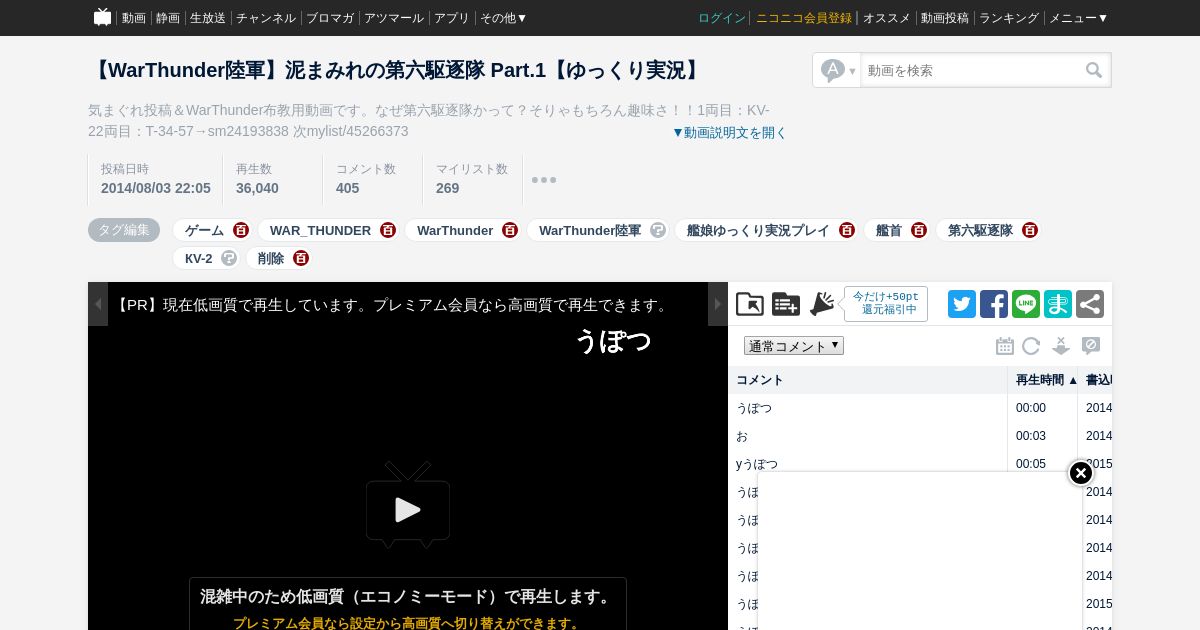Share video on Facebook
The width and height of the screenshot is (1200, 630).
(994, 304)
